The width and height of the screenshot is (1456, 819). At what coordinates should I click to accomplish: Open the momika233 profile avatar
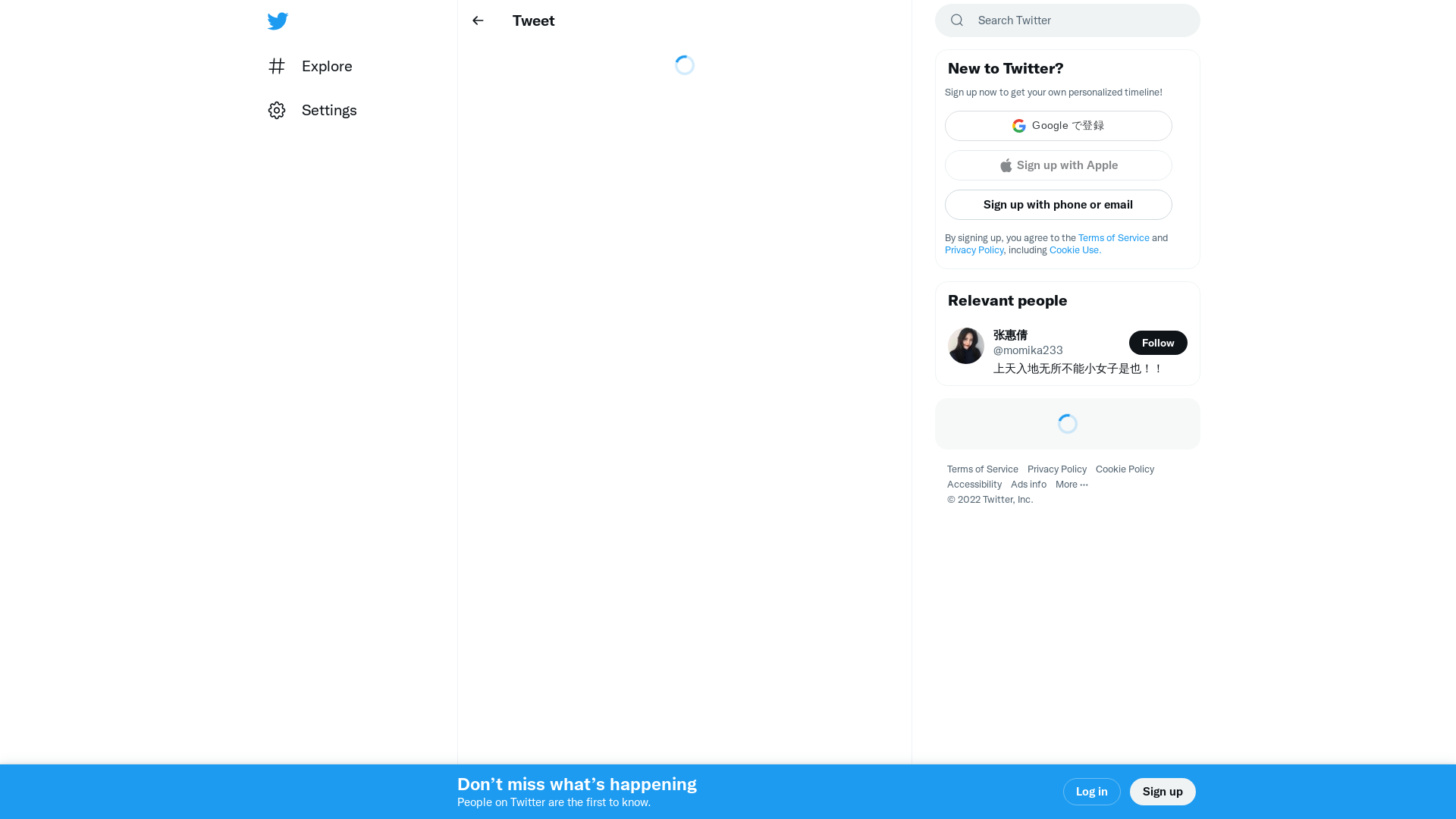(x=965, y=346)
